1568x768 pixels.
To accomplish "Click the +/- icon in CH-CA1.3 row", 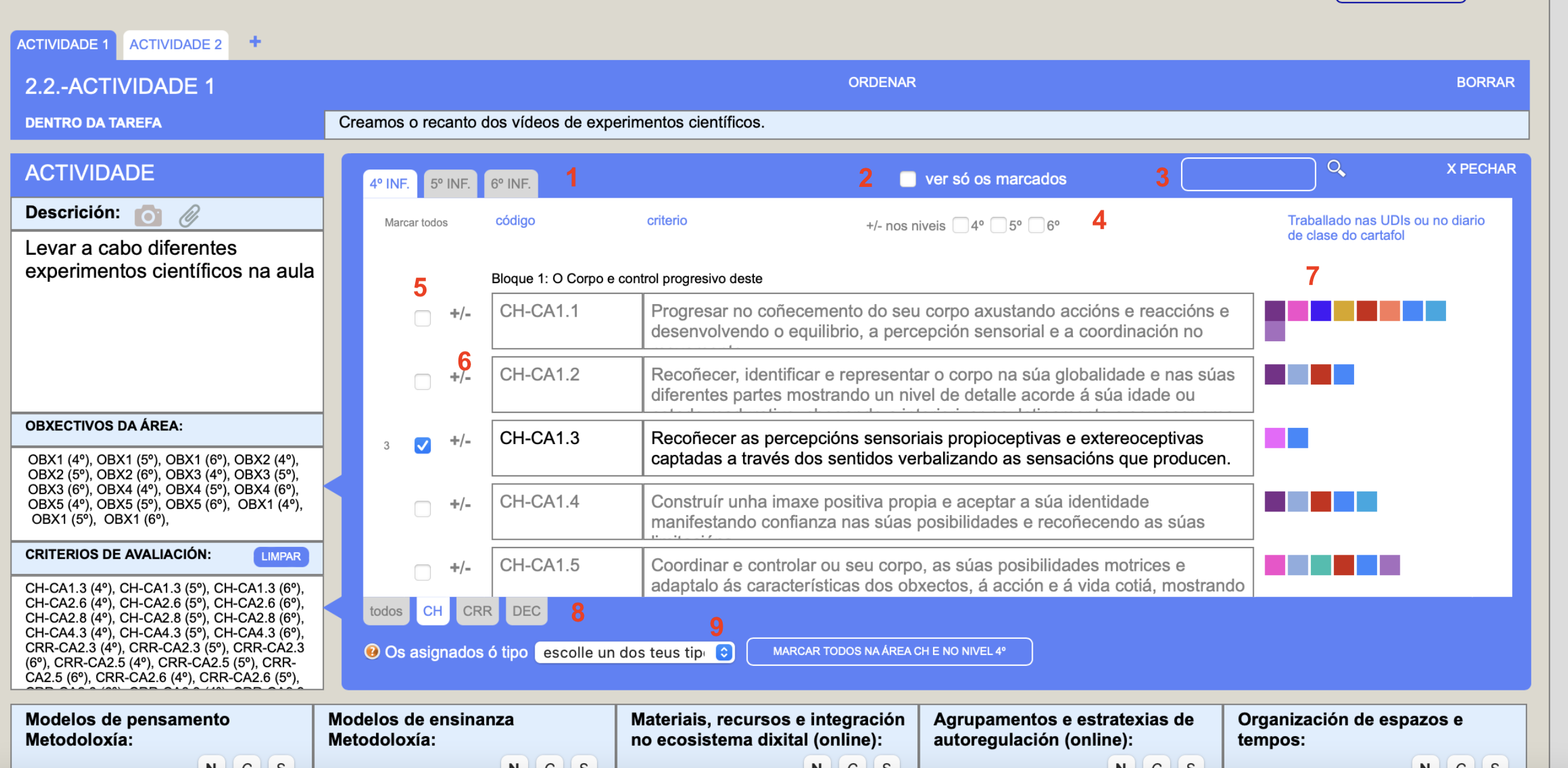I will 460,440.
